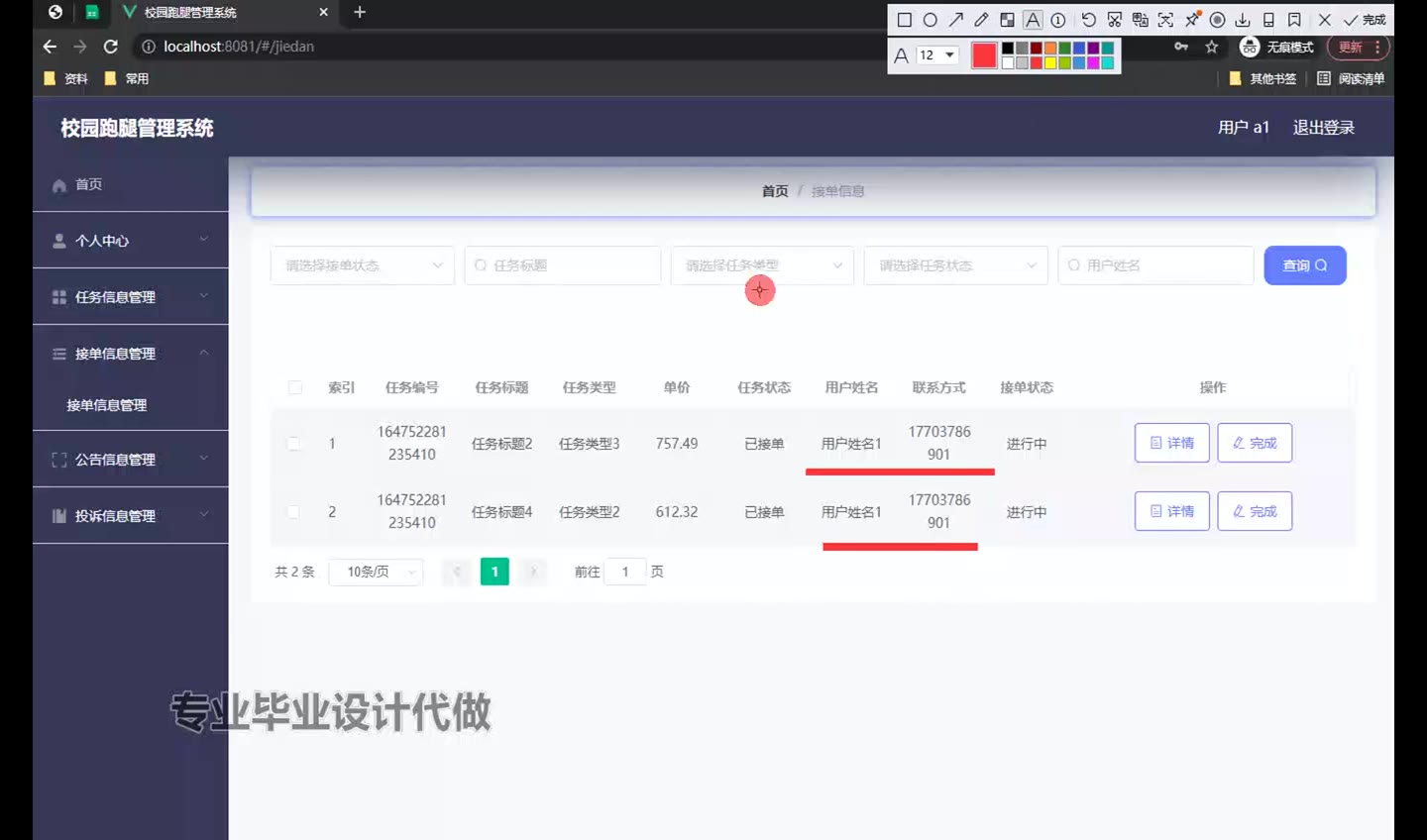Screen dimensions: 1427x840
Task: Undo the last annotation
Action: pyautogui.click(x=1088, y=20)
